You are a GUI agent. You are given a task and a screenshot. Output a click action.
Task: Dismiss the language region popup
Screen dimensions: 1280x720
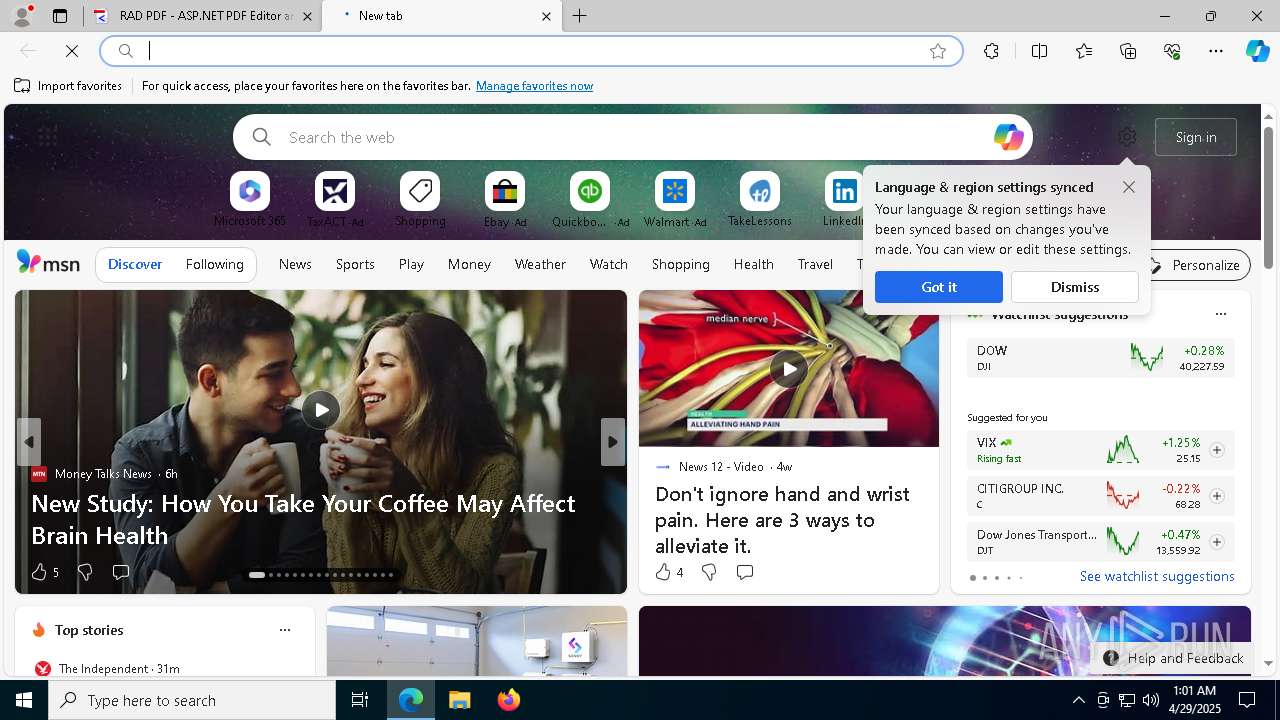pyautogui.click(x=1075, y=287)
